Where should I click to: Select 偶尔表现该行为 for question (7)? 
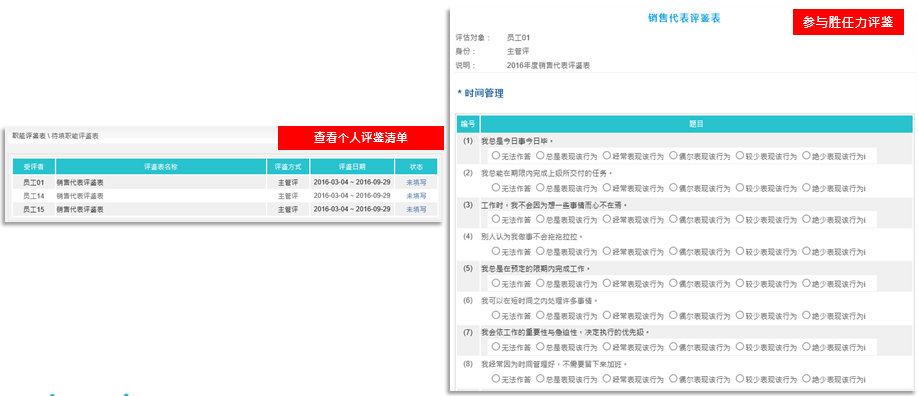673,347
